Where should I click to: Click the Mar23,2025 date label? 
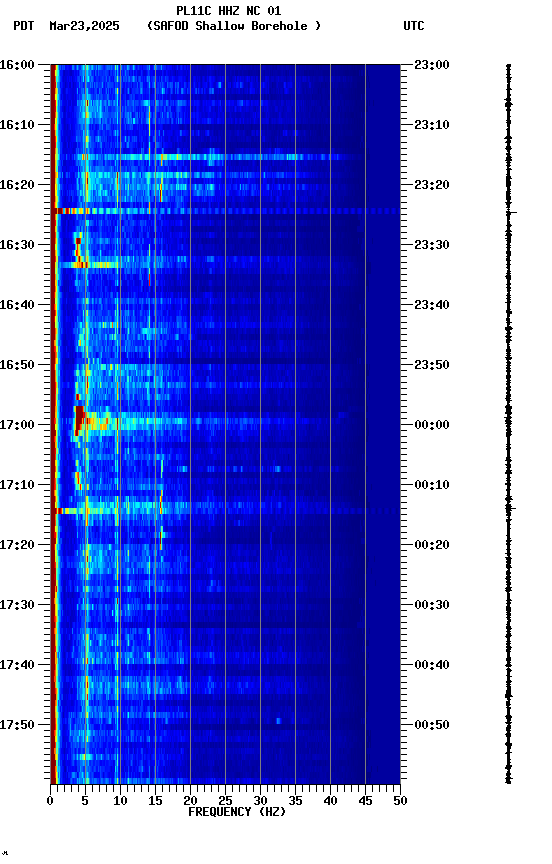pyautogui.click(x=84, y=26)
